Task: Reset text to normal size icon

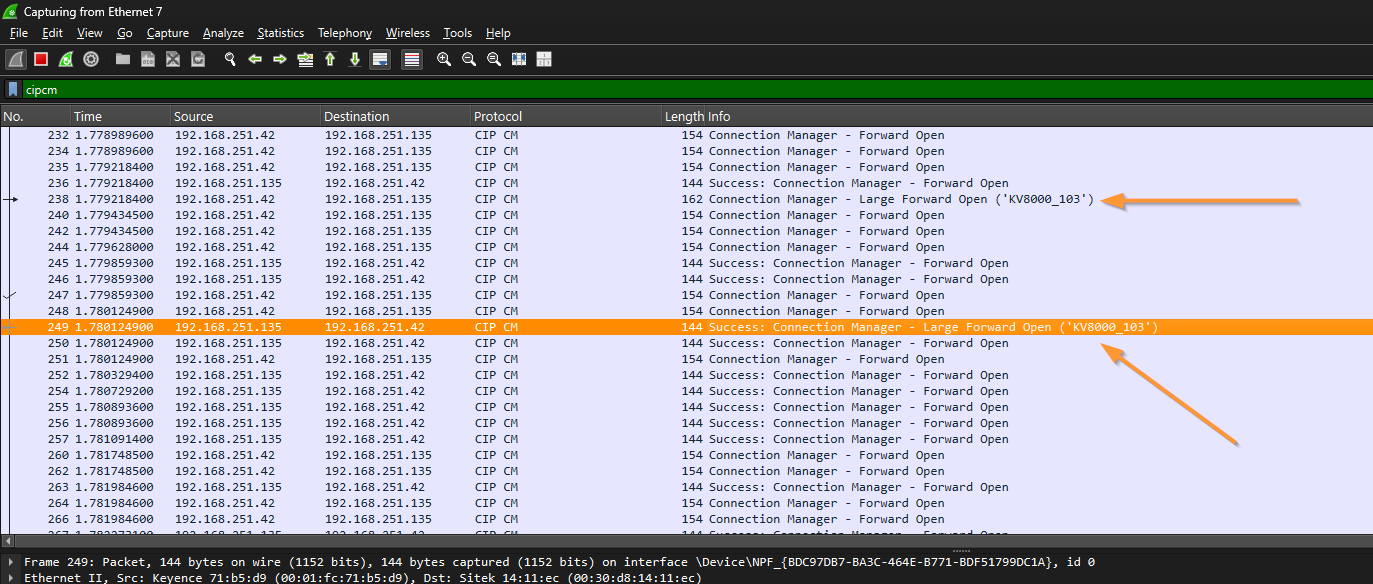Action: tap(494, 59)
